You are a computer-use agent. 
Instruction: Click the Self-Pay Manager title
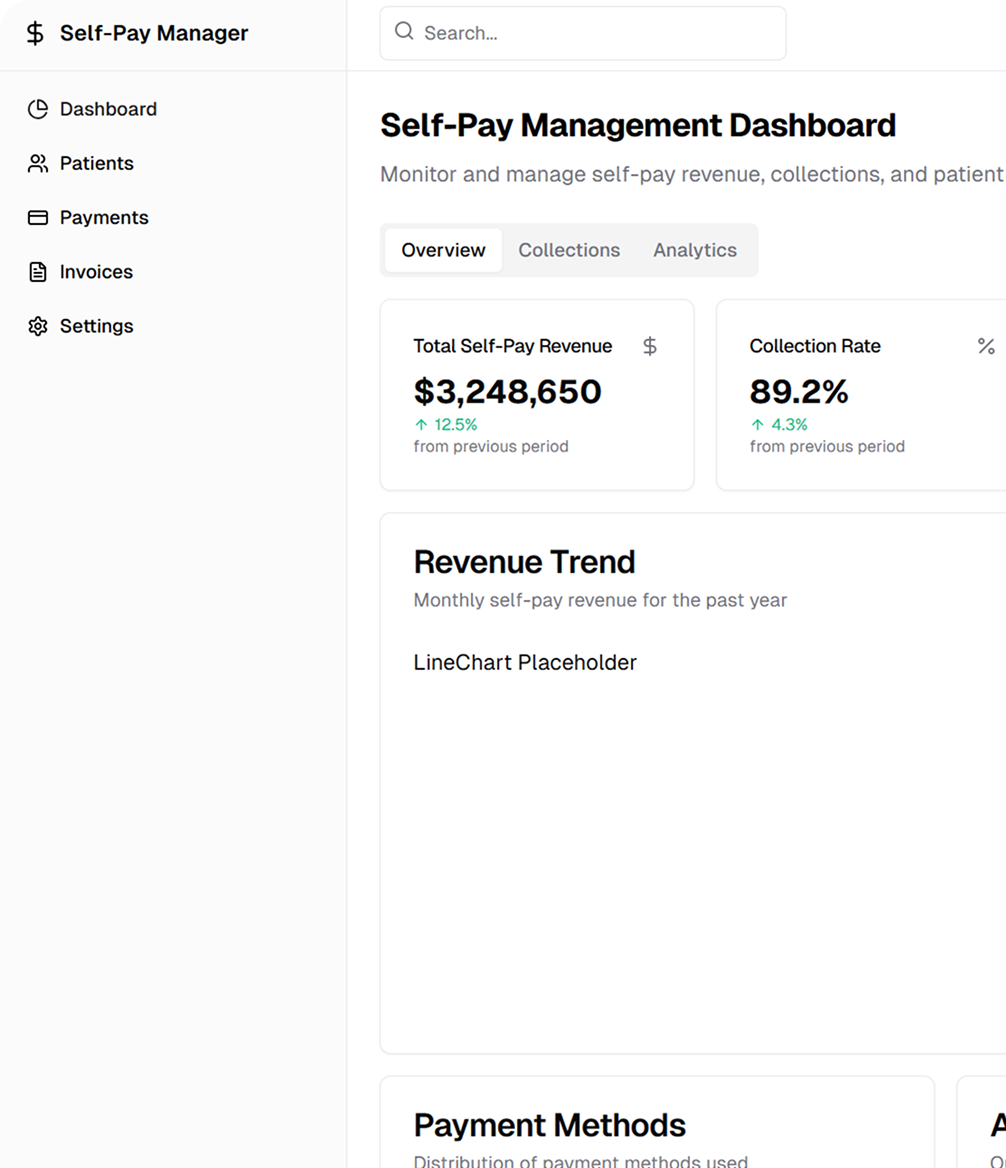point(154,33)
